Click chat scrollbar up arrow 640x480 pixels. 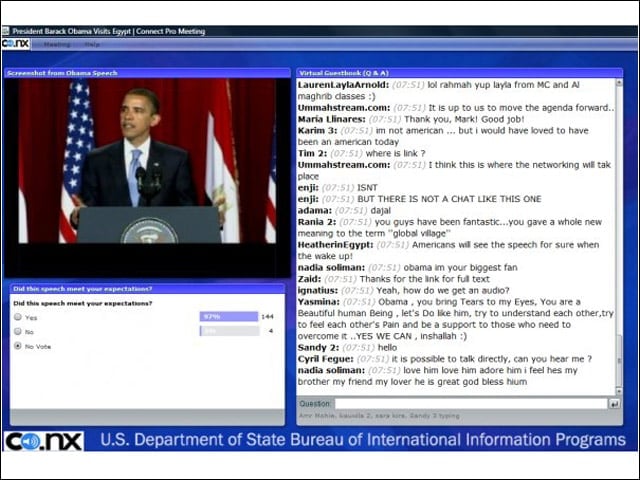click(x=619, y=83)
